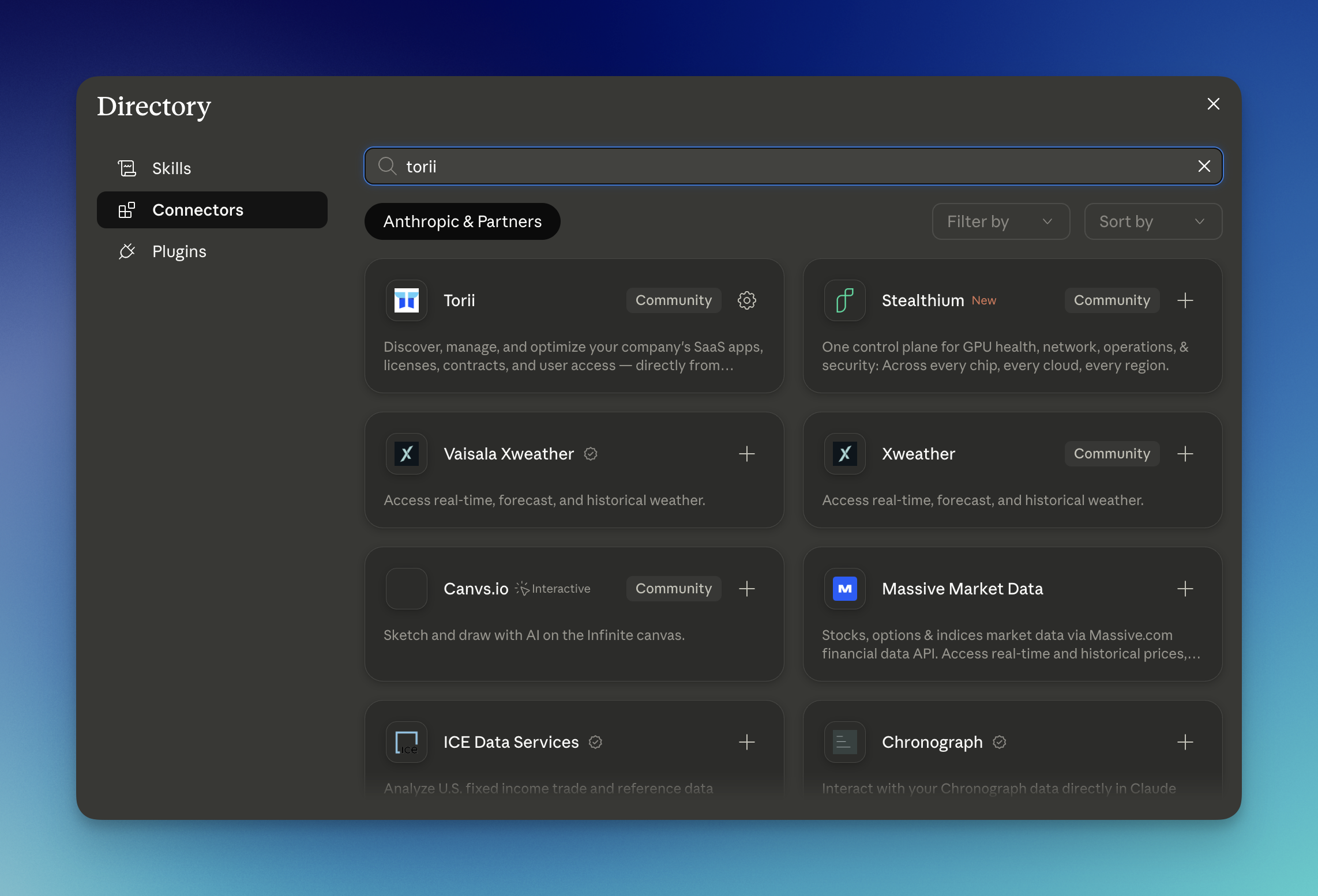
Task: Switch to the Skills section
Action: (x=212, y=168)
